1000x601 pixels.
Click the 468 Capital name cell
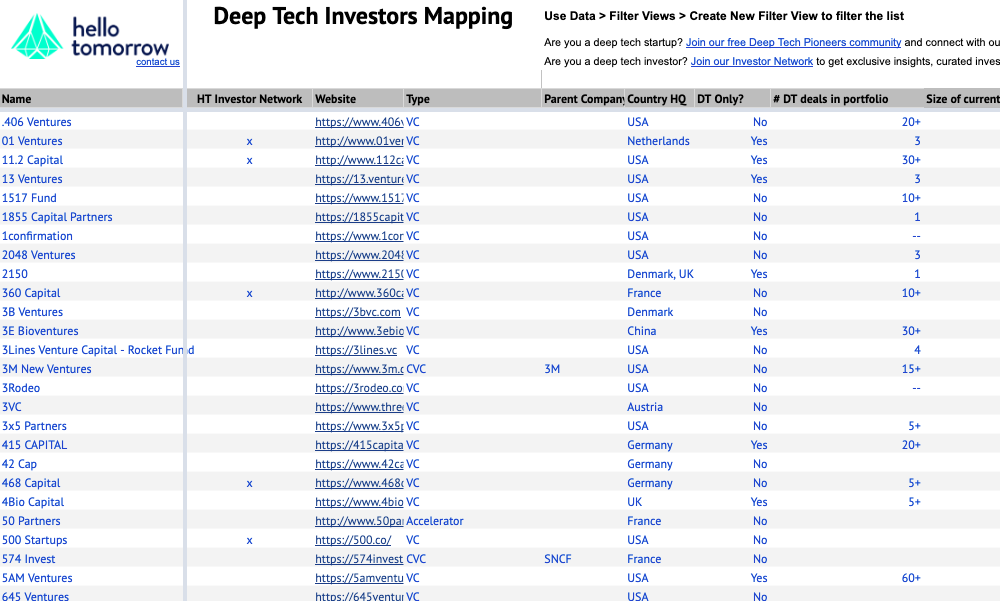click(x=31, y=483)
